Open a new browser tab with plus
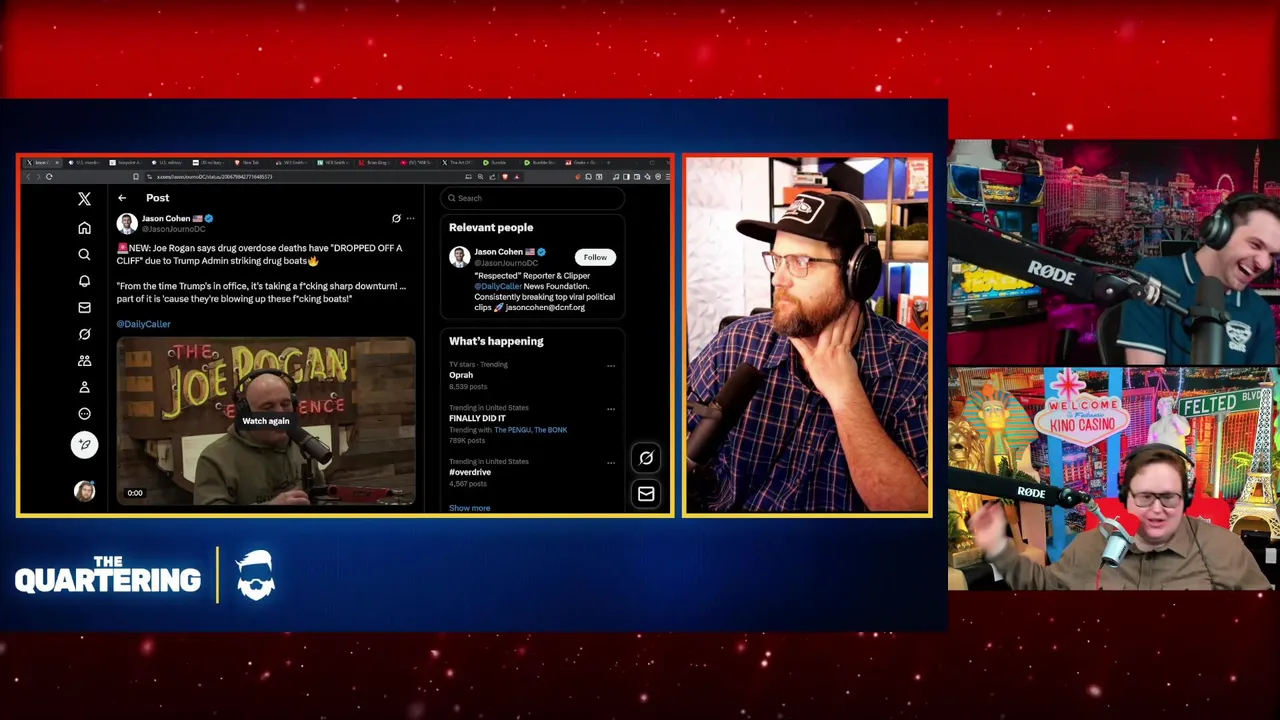The image size is (1280, 720). pyautogui.click(x=609, y=162)
